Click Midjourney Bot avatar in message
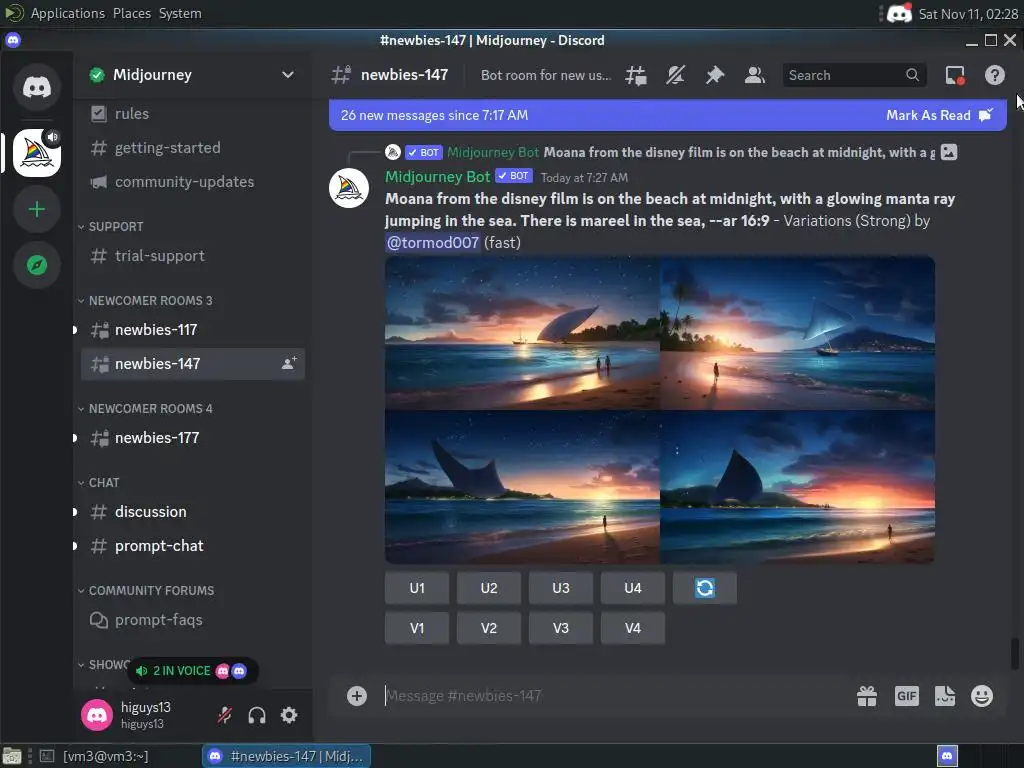Screen dimensions: 1024x768 coord(349,188)
